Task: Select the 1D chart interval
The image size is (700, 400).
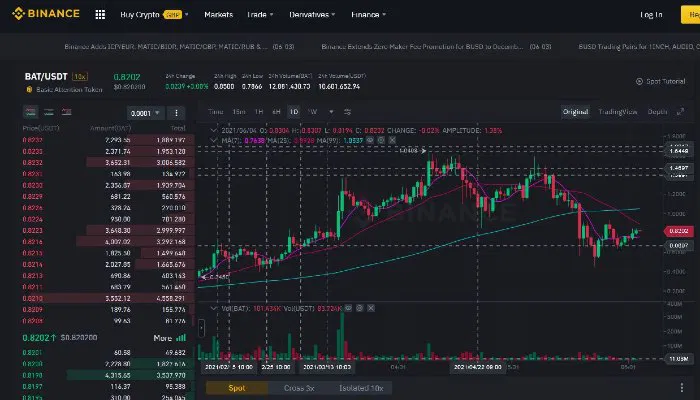Action: pyautogui.click(x=294, y=112)
